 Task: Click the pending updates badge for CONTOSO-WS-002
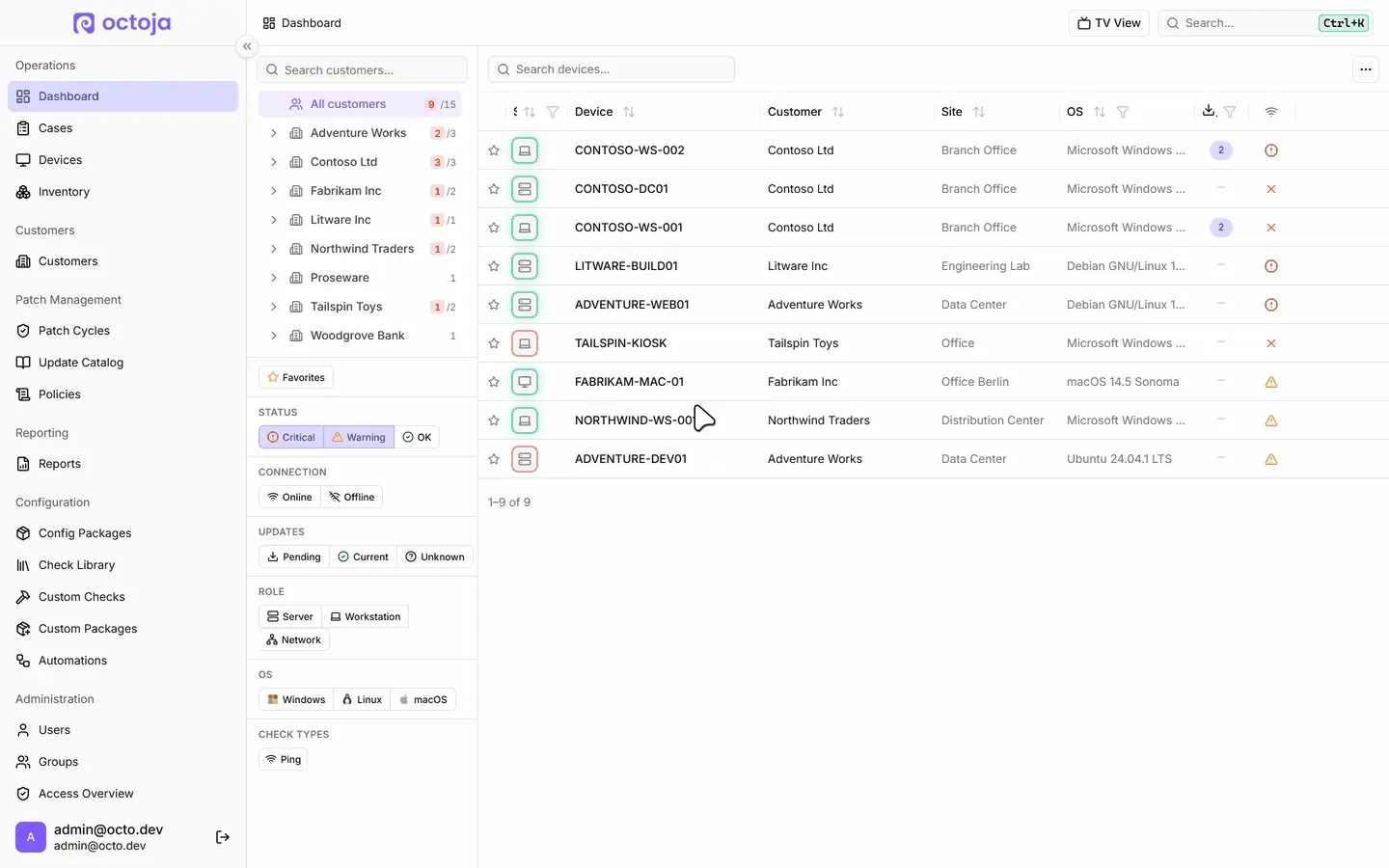click(1221, 150)
